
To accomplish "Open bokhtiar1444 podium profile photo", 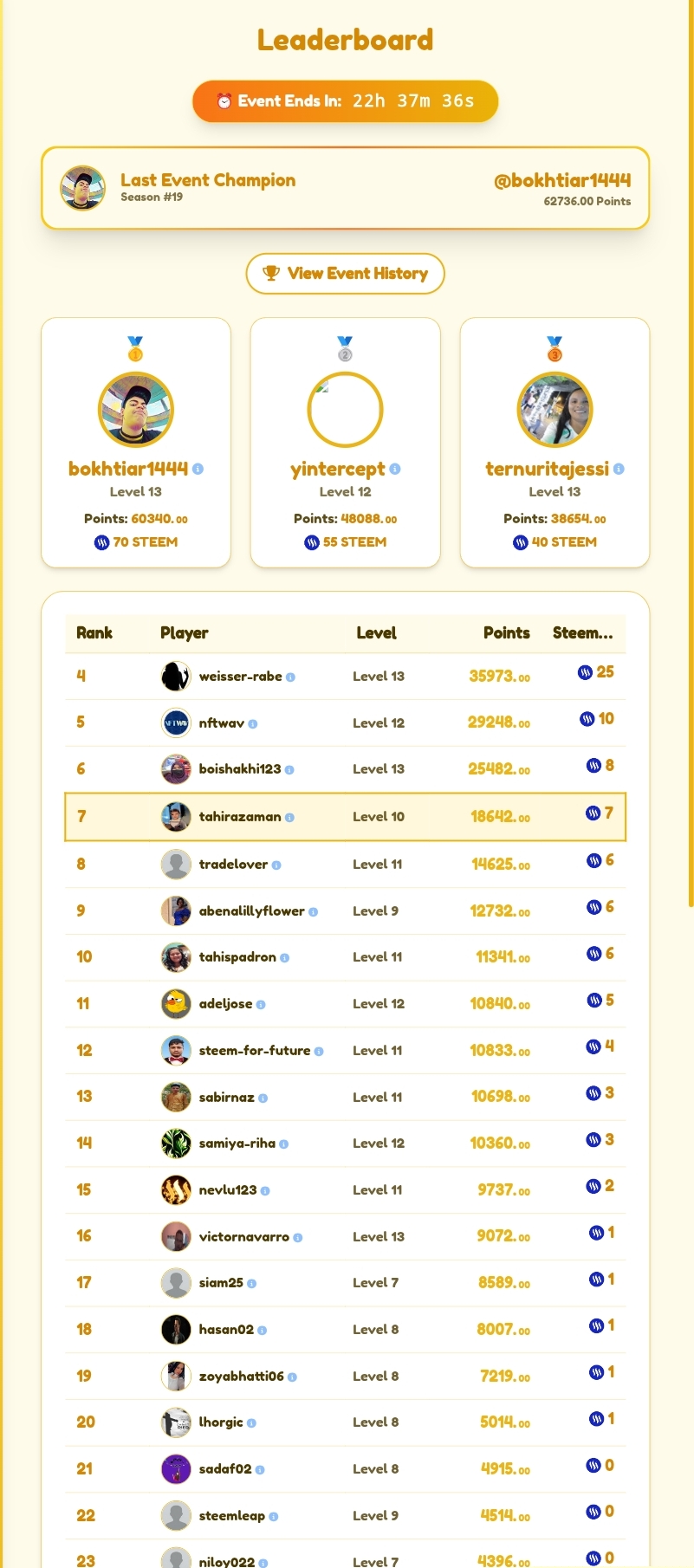I will [x=135, y=410].
